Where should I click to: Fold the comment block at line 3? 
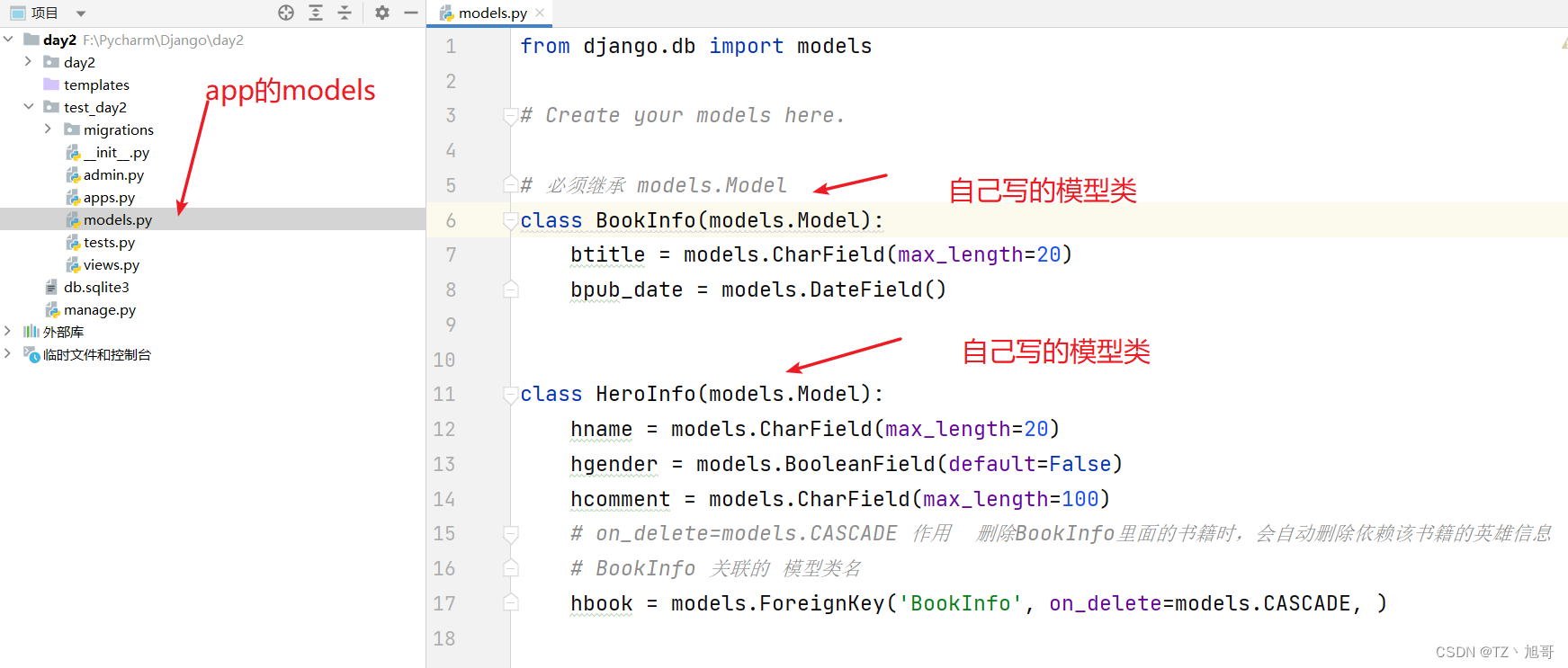[x=510, y=115]
